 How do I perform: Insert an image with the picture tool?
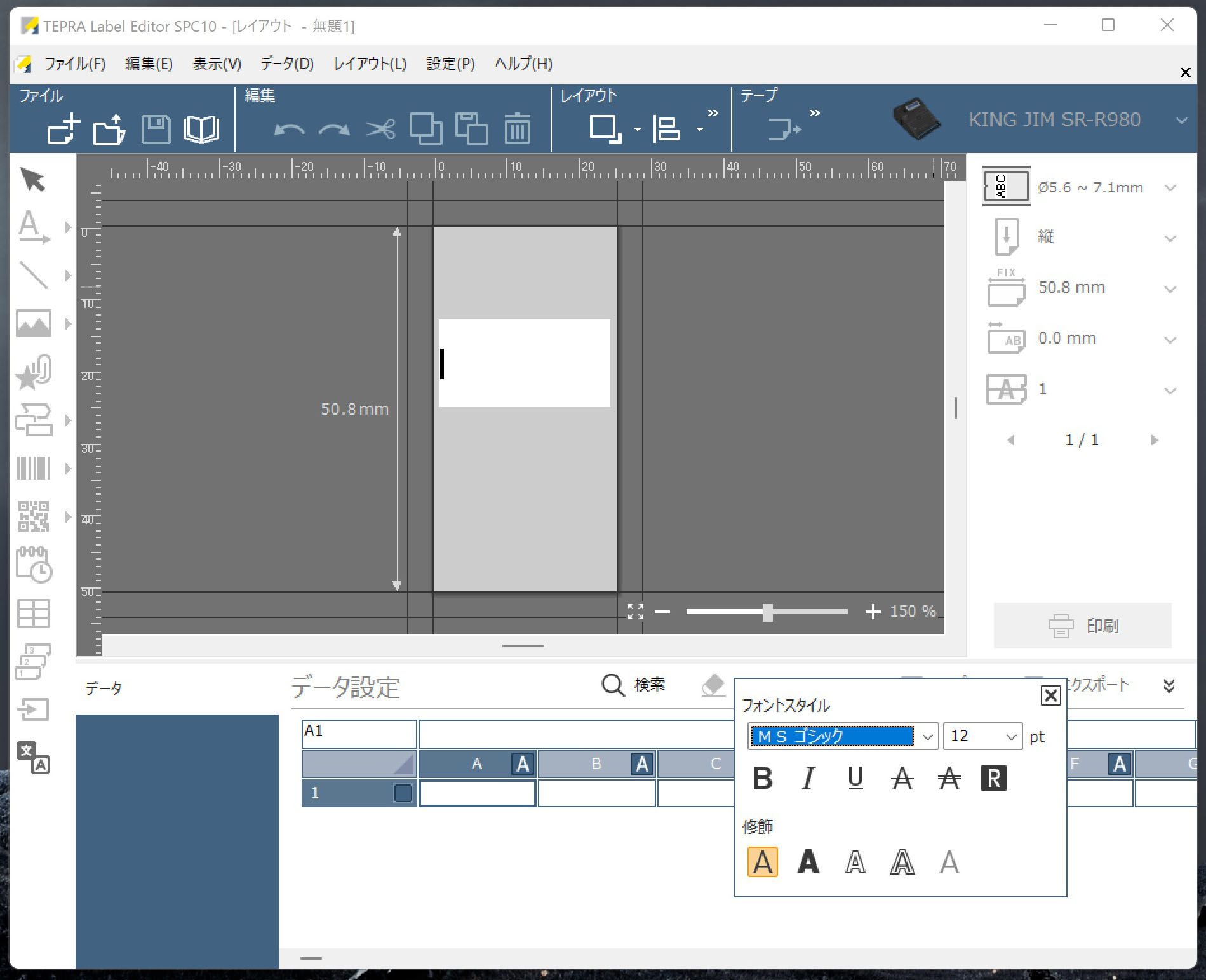click(33, 323)
